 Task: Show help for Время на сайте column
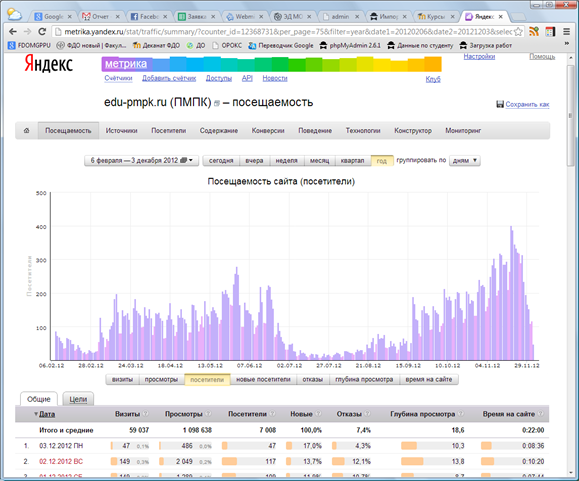[x=541, y=414]
